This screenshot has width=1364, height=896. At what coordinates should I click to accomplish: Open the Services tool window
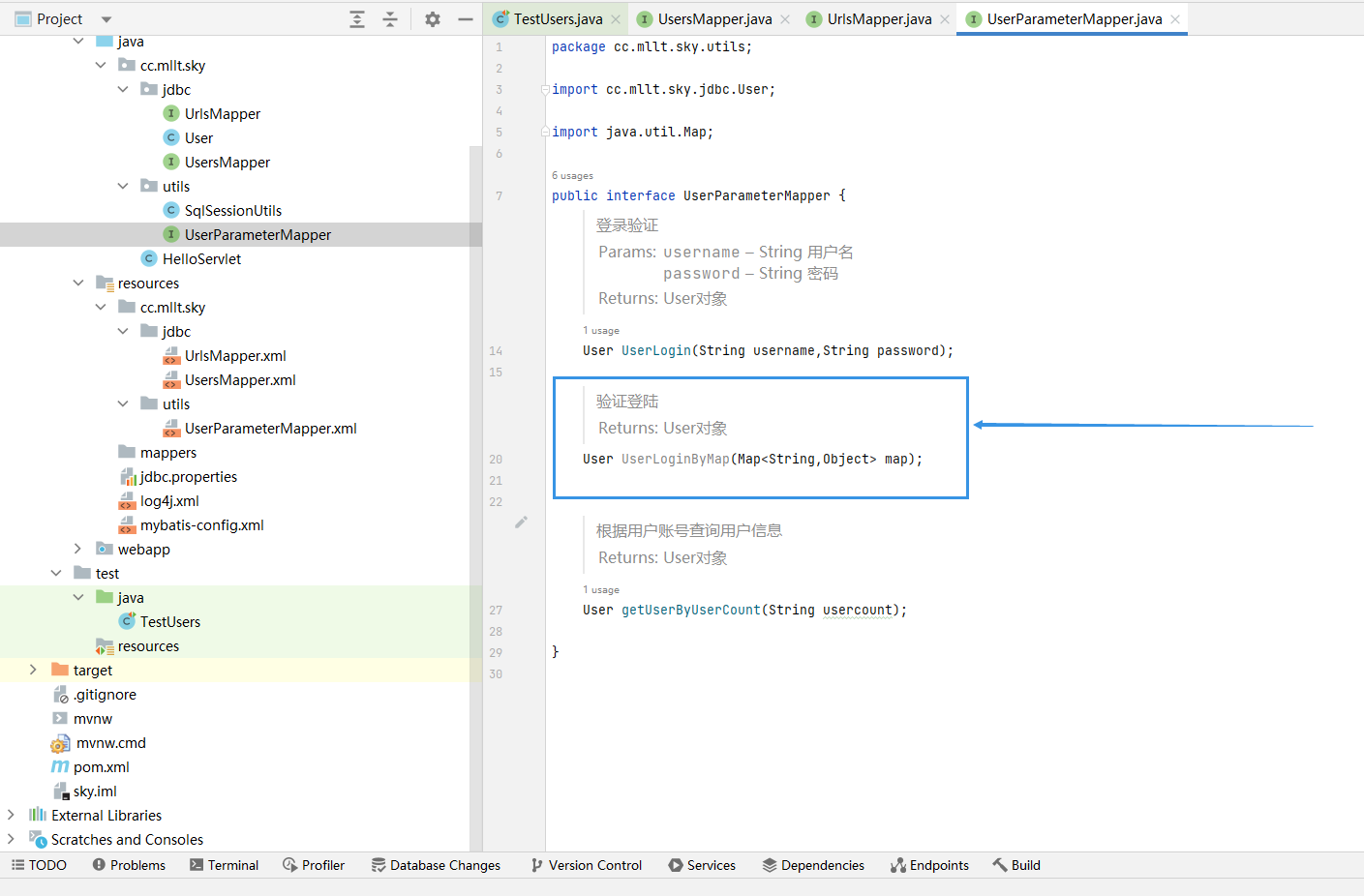pos(702,865)
